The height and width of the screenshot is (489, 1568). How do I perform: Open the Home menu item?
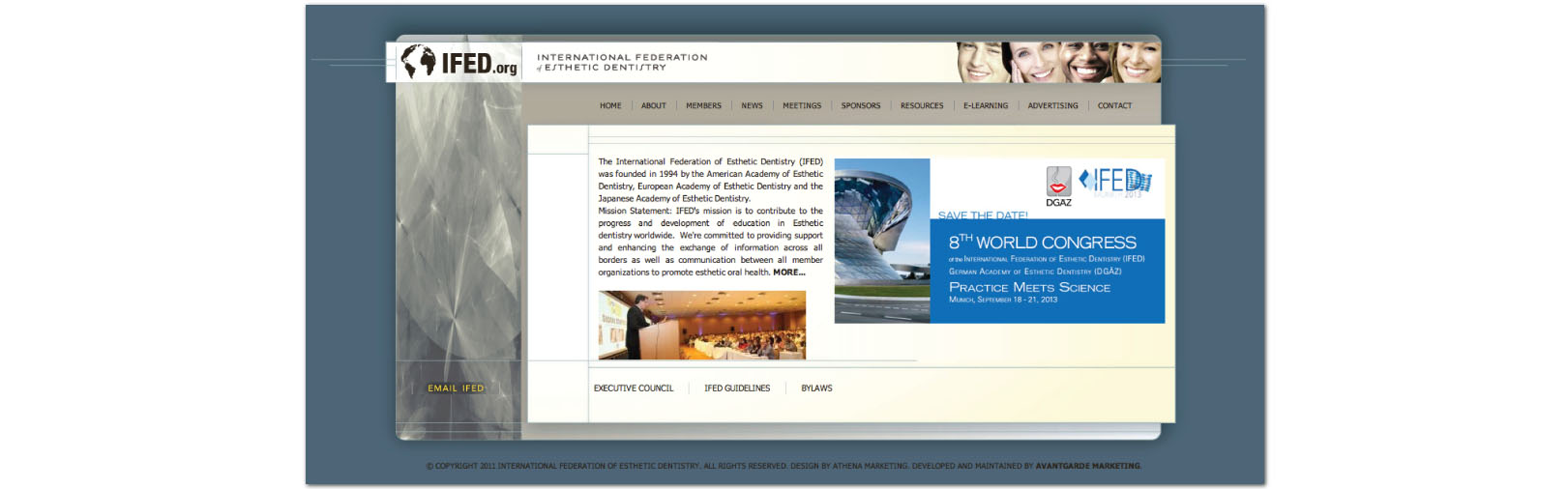pyautogui.click(x=610, y=106)
